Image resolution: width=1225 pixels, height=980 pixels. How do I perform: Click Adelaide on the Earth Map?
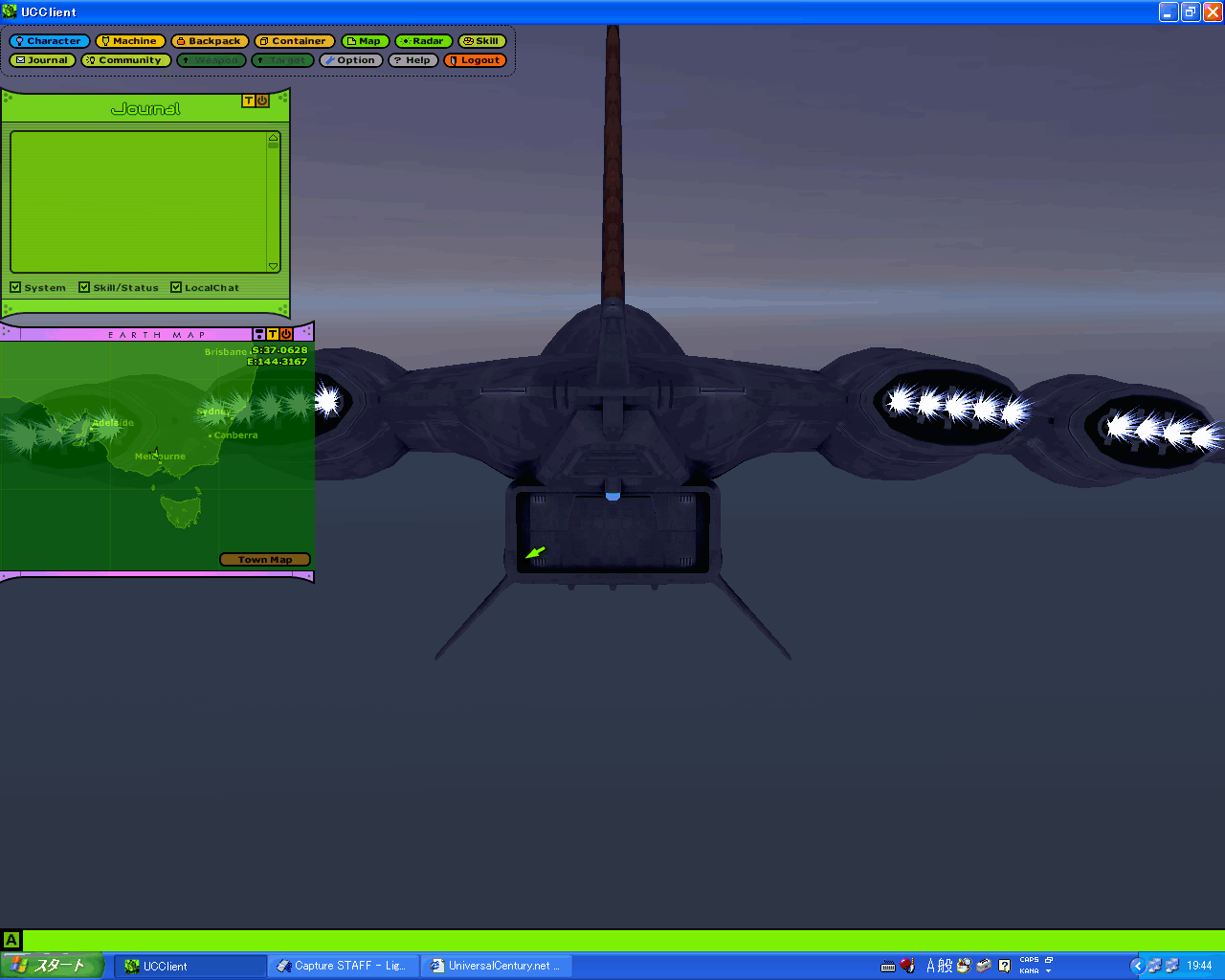coord(113,423)
